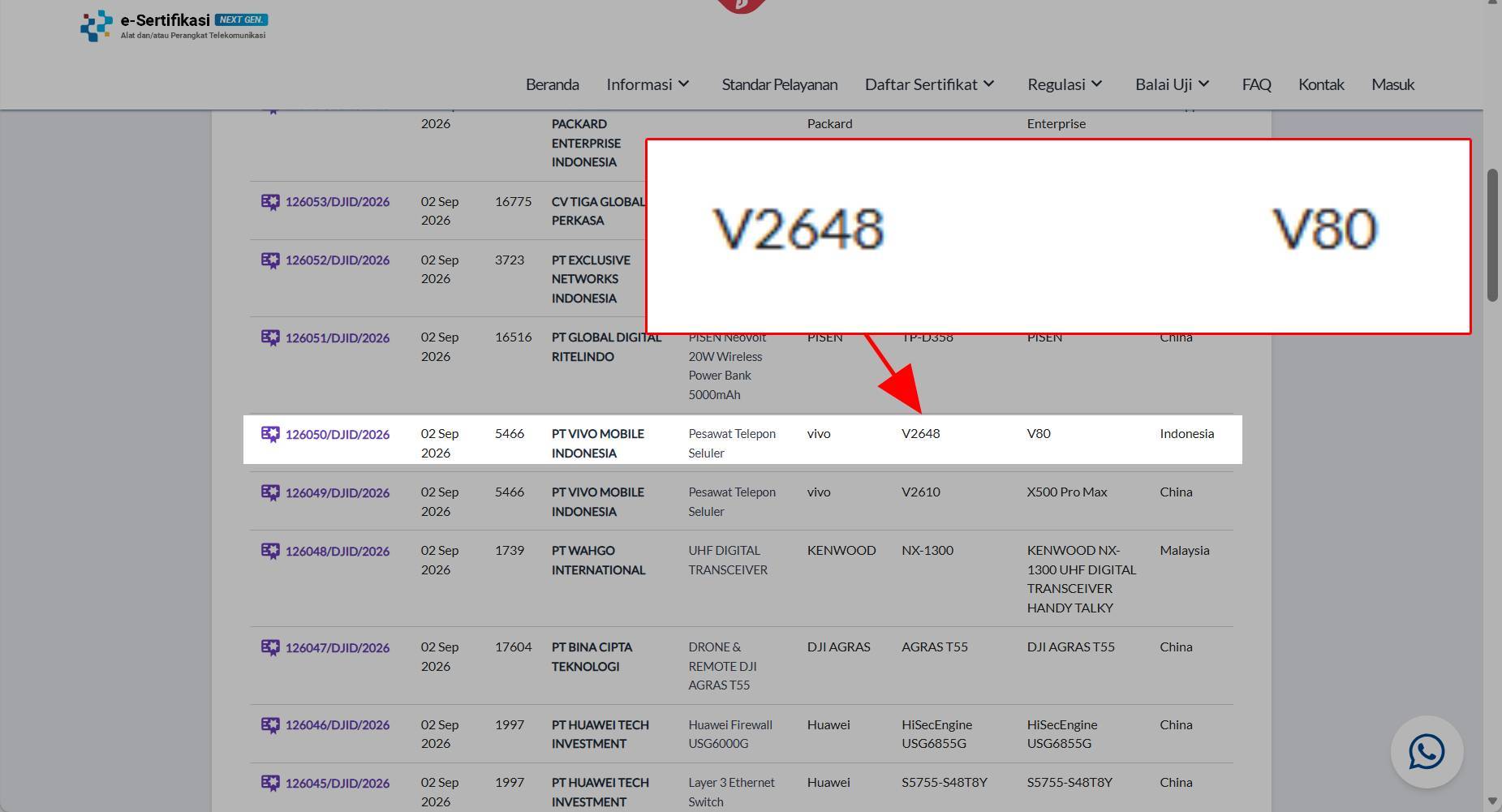Click the China cell in row 126047
This screenshot has width=1502, height=812.
click(1176, 647)
